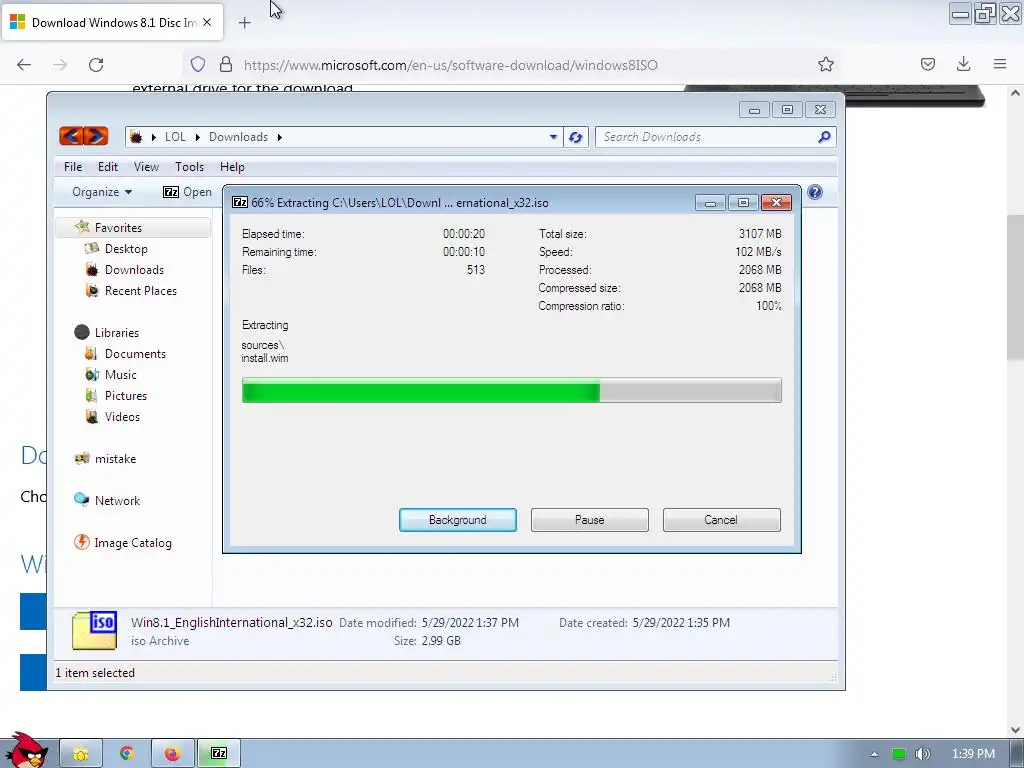Click the mistake computer icon in sidebar
The image size is (1024, 768).
(82, 458)
